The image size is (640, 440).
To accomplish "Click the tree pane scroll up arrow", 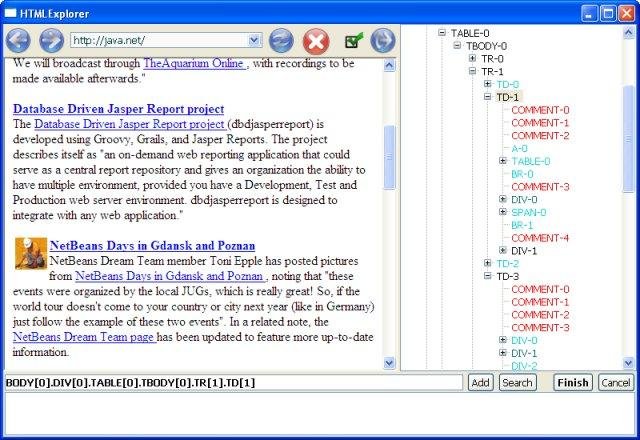I will 629,33.
